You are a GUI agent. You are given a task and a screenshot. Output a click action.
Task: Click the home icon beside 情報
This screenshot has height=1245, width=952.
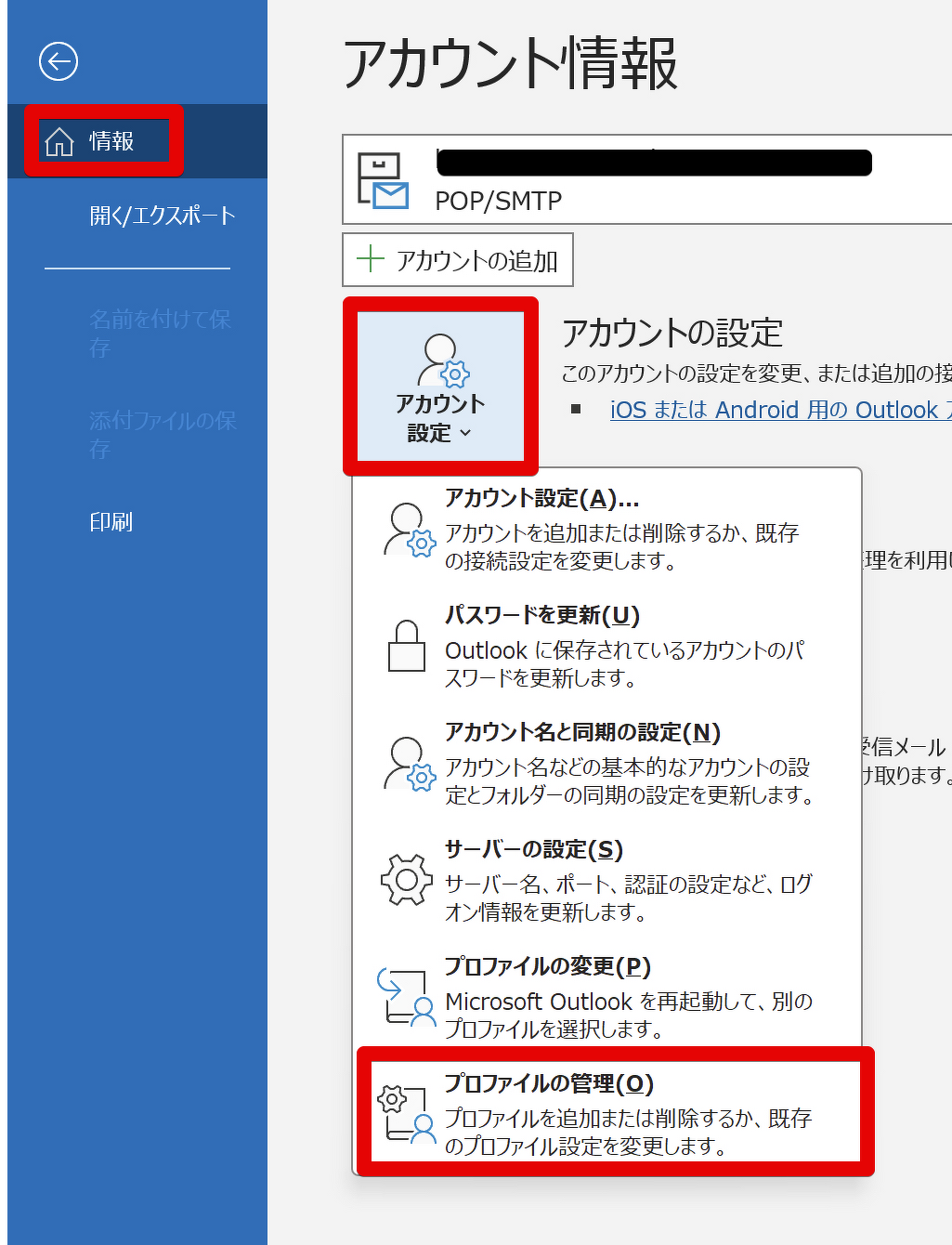(59, 142)
